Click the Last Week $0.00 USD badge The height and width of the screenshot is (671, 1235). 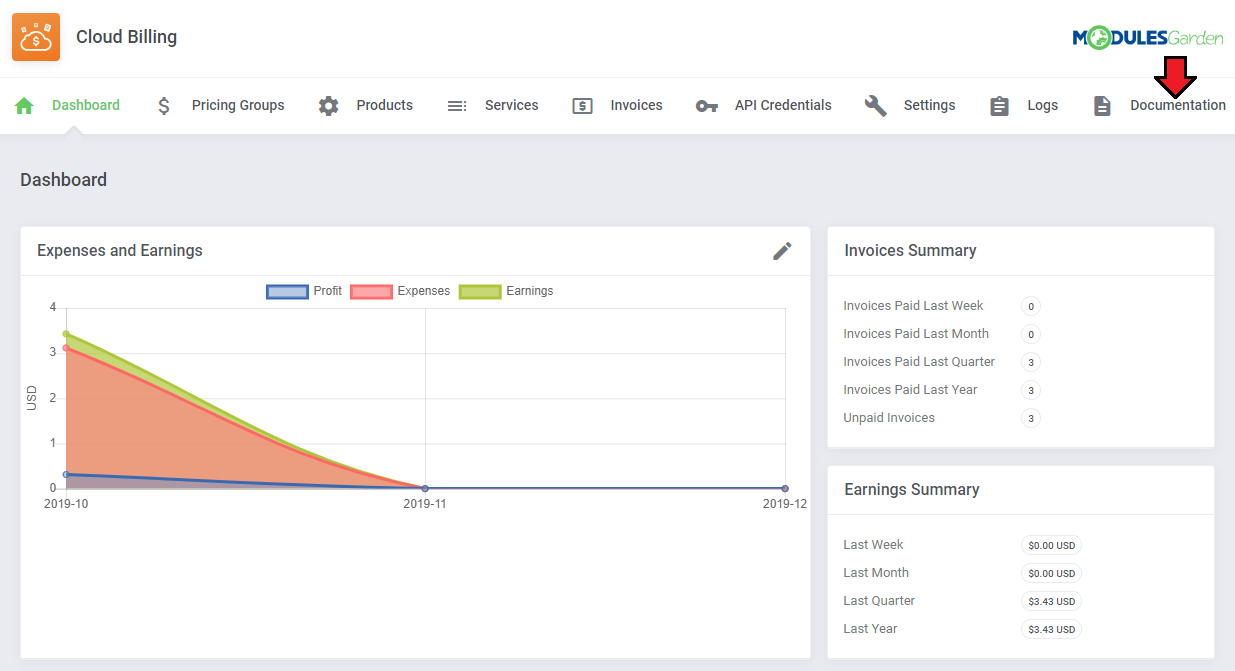1052,545
